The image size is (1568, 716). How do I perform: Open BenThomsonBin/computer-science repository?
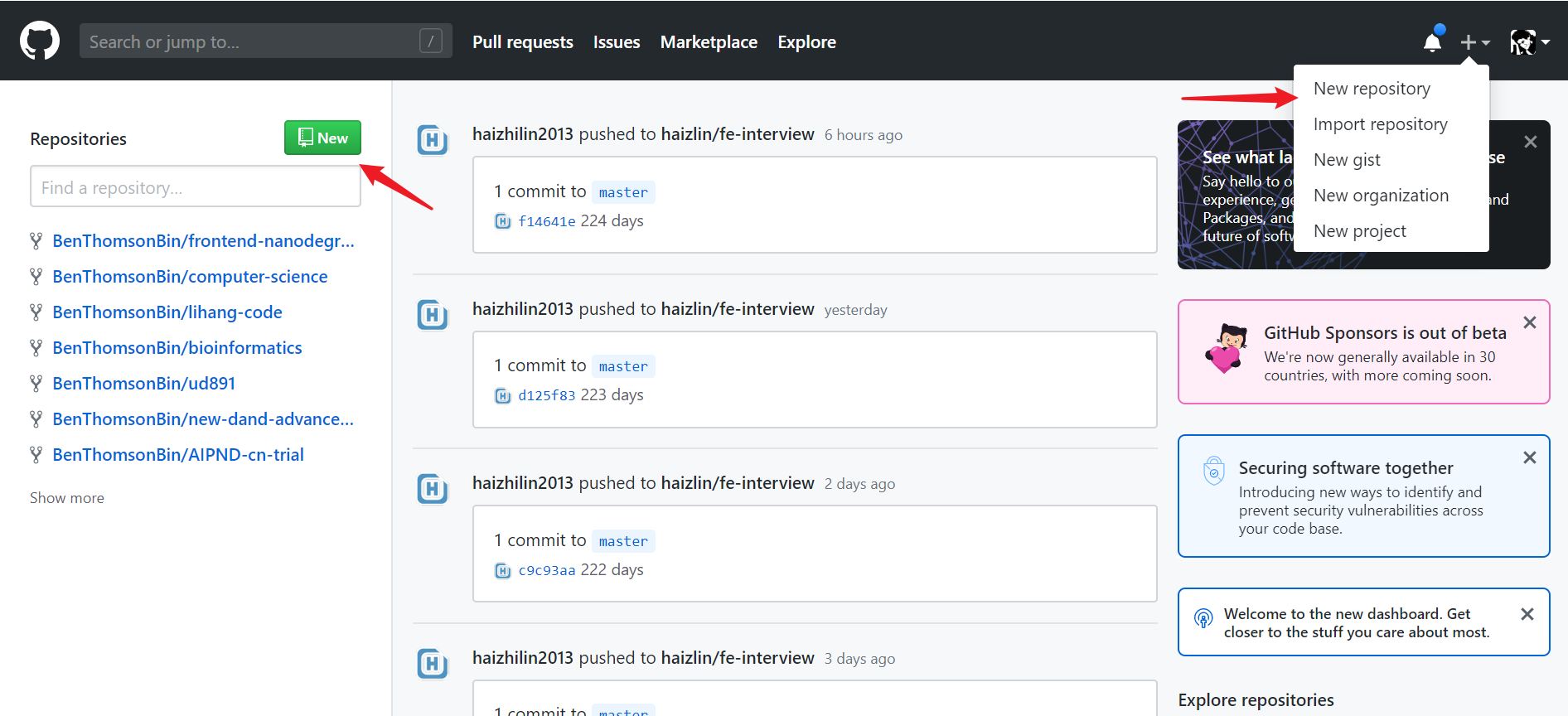pyautogui.click(x=190, y=277)
